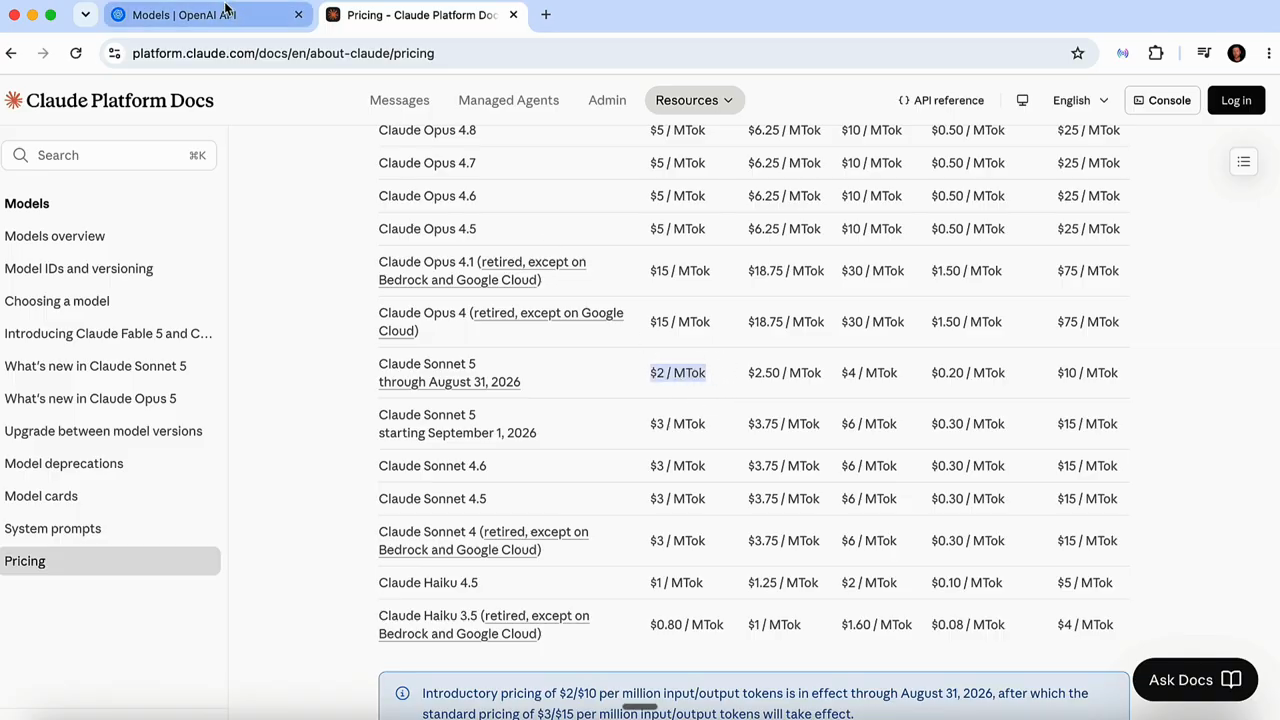Screen dimensions: 1280x720
Task: Click the '$1.60 / MTok' cell
Action: (877, 625)
